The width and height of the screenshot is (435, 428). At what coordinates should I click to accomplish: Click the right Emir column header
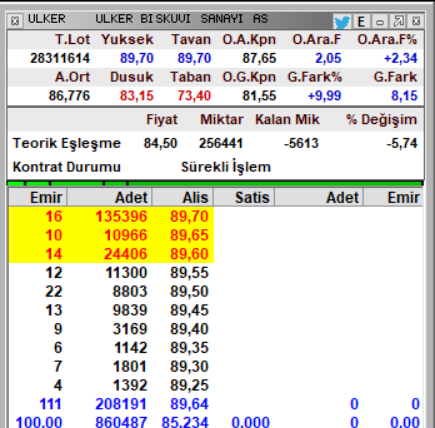click(x=393, y=198)
